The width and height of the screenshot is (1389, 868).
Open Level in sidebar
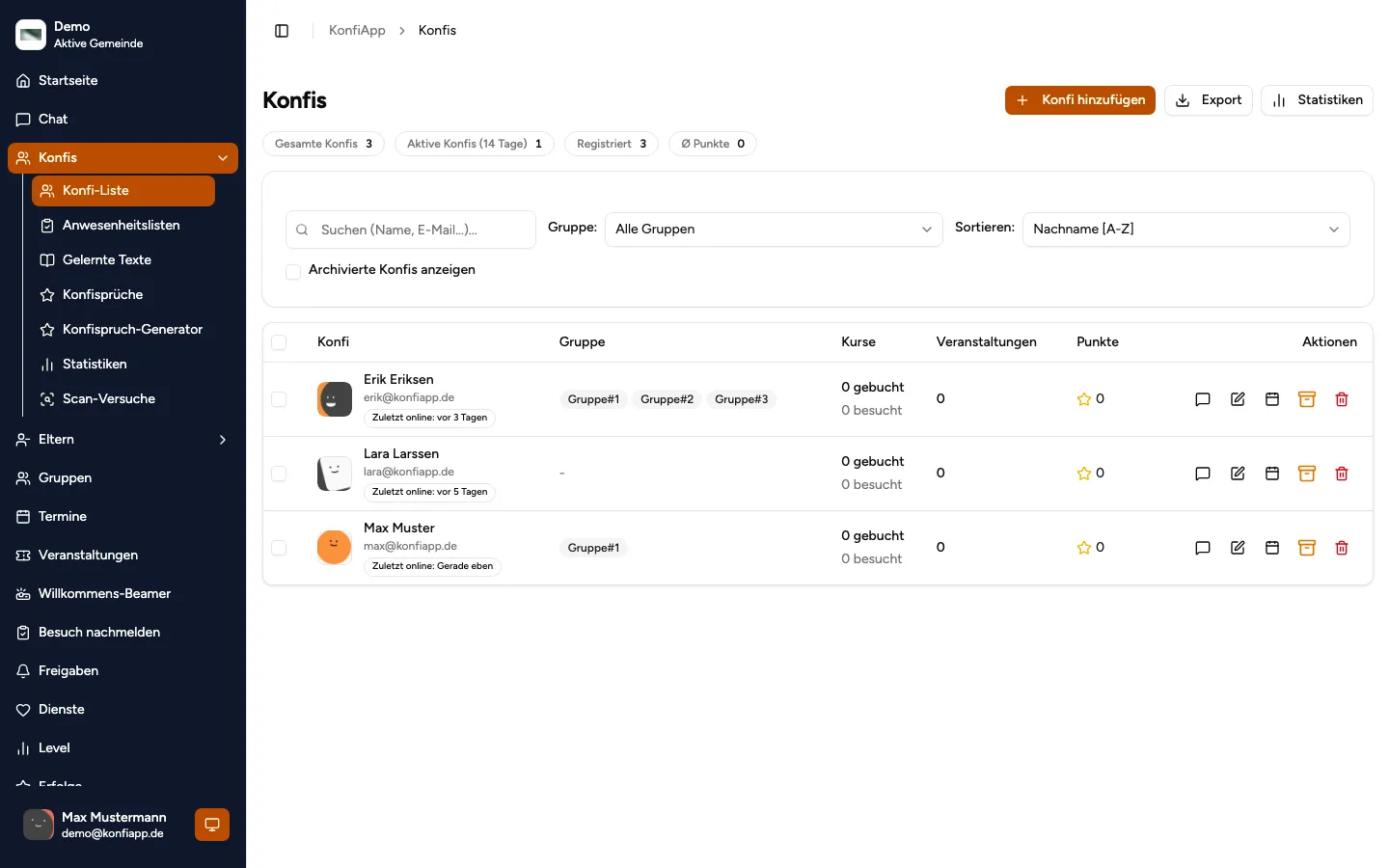[x=123, y=748]
